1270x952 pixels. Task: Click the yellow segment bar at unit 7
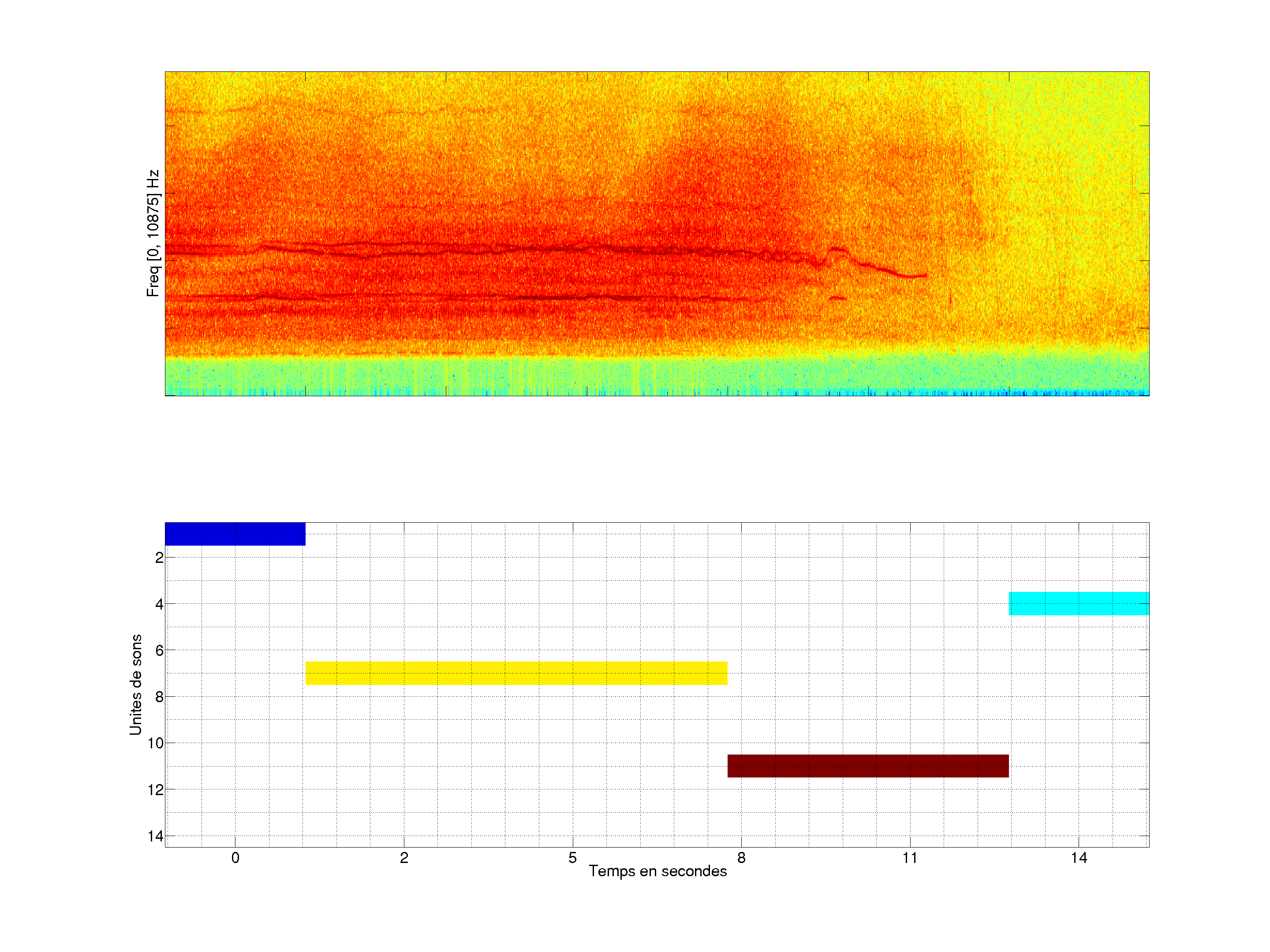click(x=516, y=673)
